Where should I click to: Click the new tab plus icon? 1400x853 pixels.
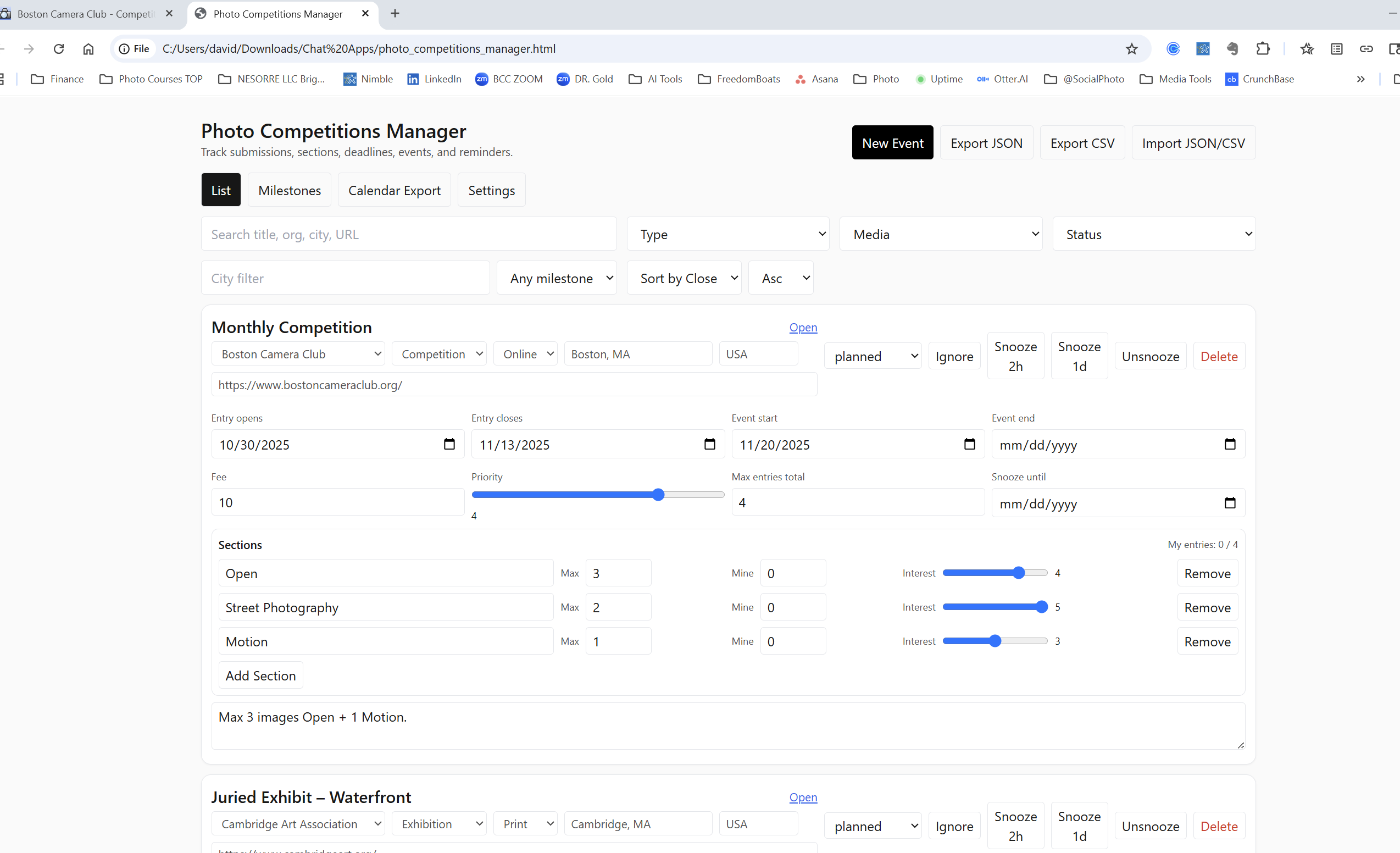tap(395, 14)
